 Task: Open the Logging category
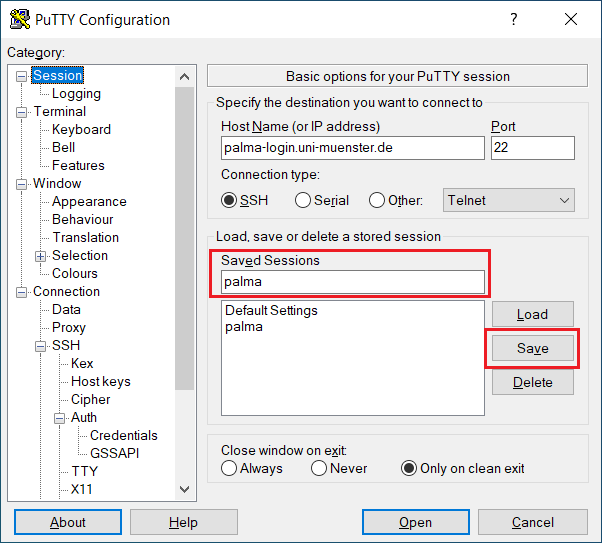click(x=76, y=94)
